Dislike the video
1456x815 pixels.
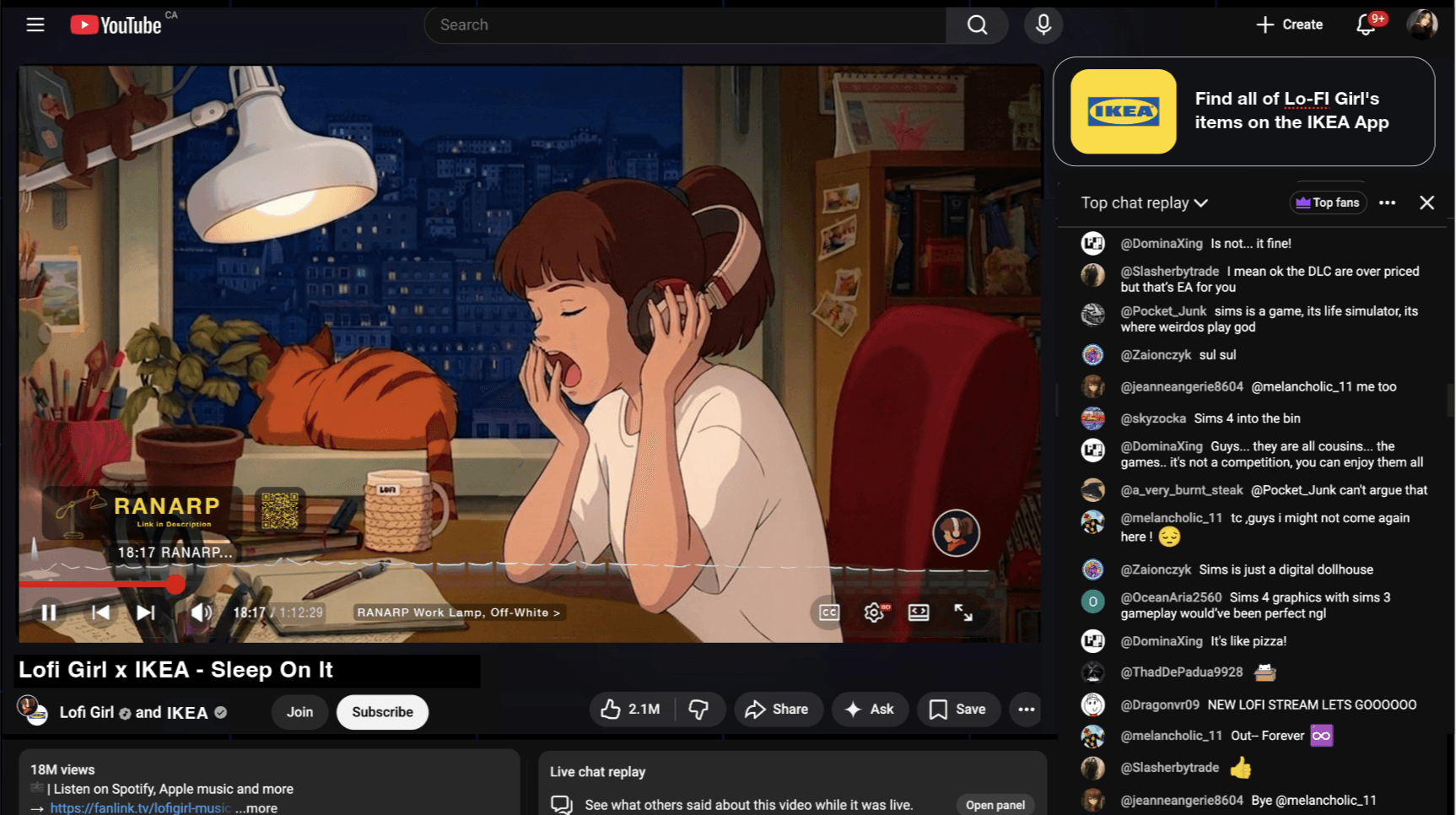tap(699, 710)
